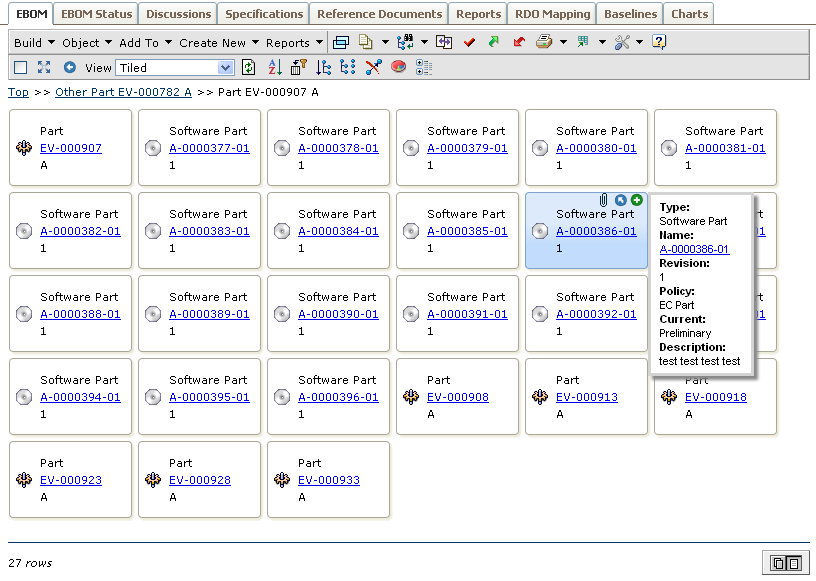The height and width of the screenshot is (581, 816).
Task: Click the blue arrow icon on highlighted tile
Action: coord(621,200)
